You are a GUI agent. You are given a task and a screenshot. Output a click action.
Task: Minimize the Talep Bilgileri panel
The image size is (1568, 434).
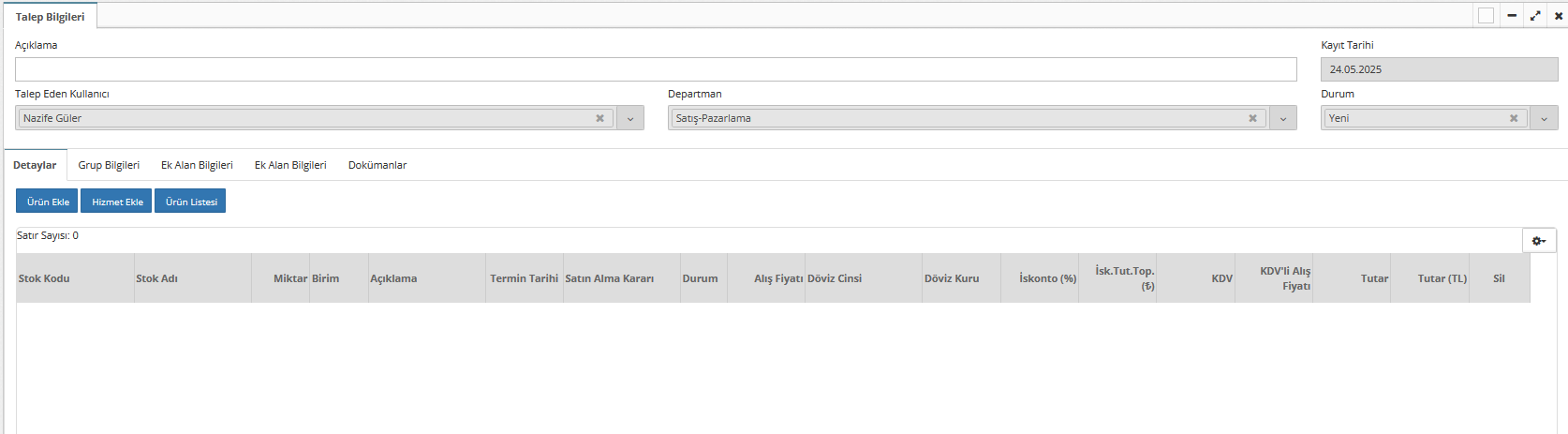coord(1512,16)
